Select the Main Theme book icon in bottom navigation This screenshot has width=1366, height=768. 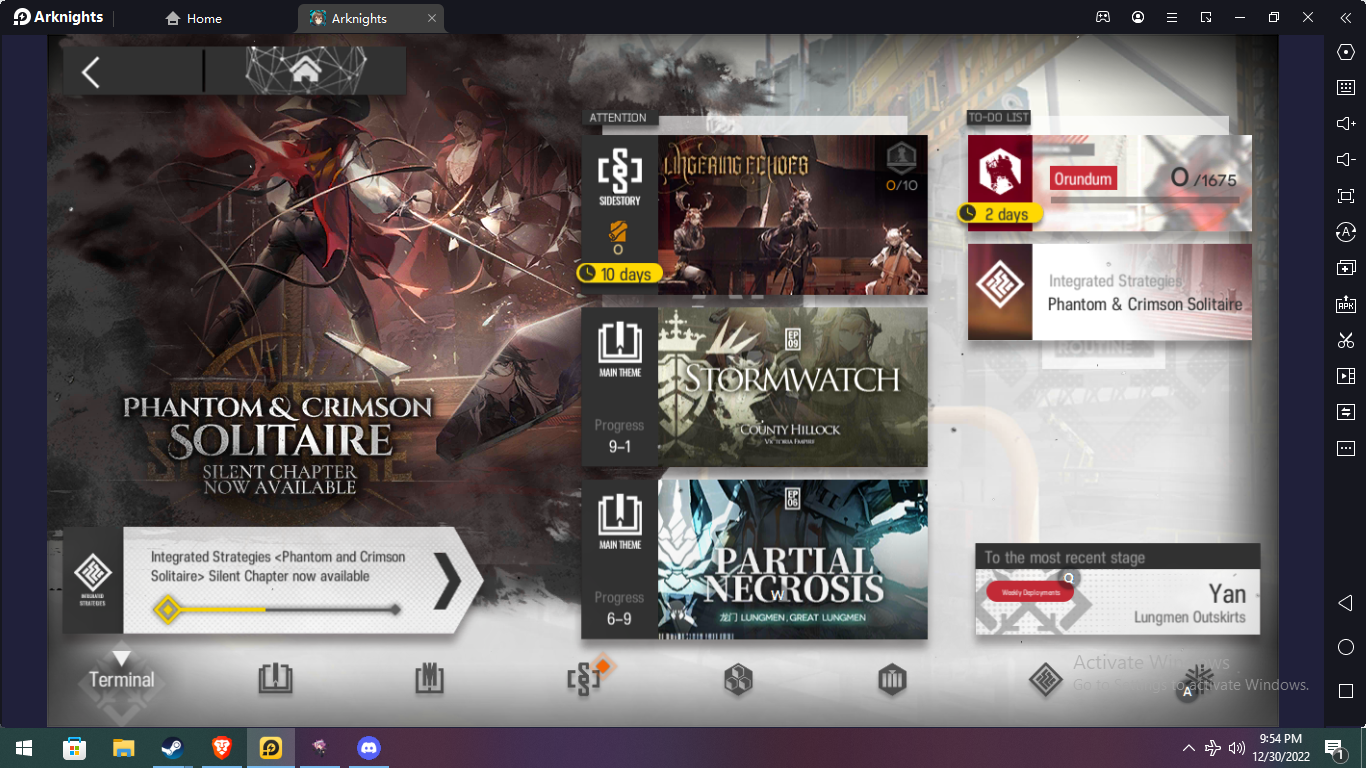(275, 680)
